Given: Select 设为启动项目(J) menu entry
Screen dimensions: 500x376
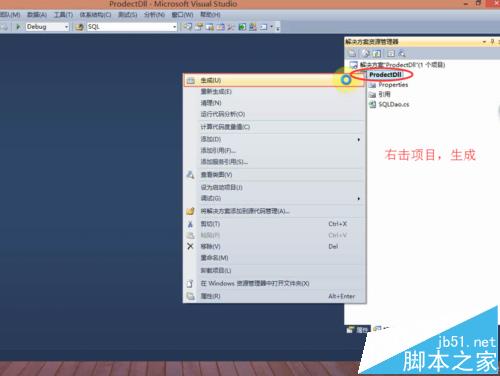Looking at the screenshot, I should coord(275,187).
